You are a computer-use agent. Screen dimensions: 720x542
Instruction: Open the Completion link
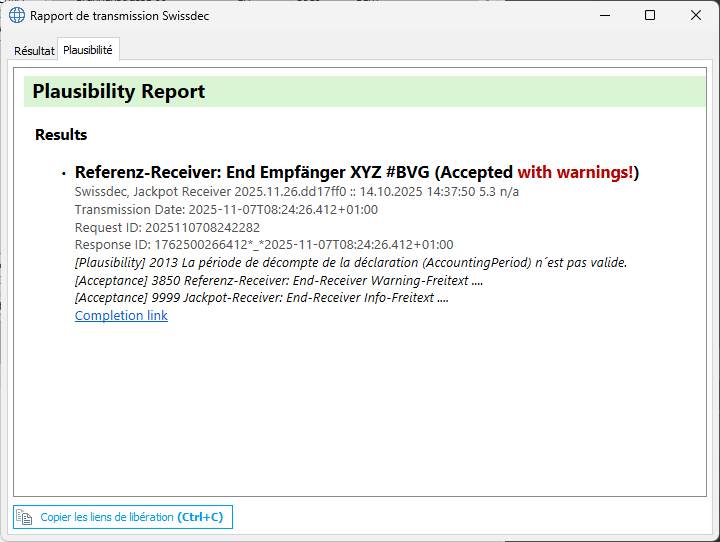tap(121, 316)
